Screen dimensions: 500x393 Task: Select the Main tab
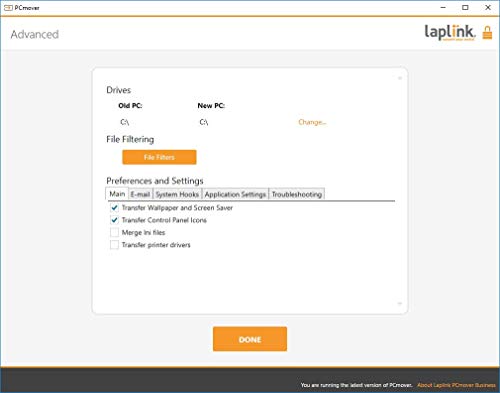pyautogui.click(x=117, y=194)
